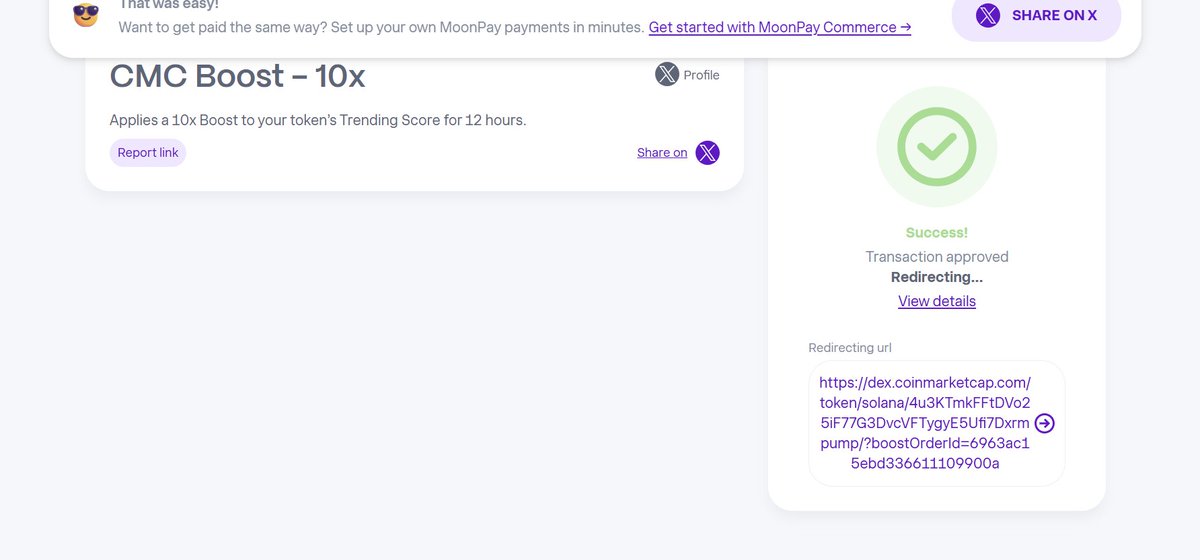Click the sunglasses emoji avatar in banner
This screenshot has width=1200, height=560.
[86, 15]
